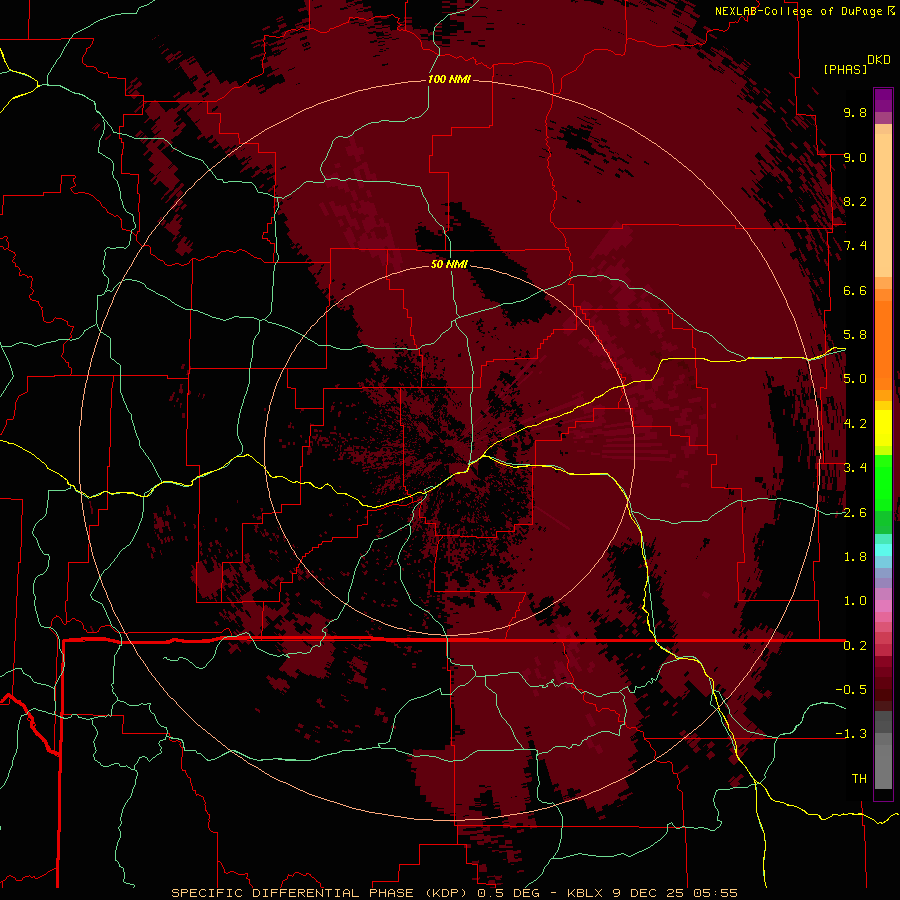This screenshot has width=900, height=900.
Task: Click the 1.0 color scale value
Action: point(855,601)
